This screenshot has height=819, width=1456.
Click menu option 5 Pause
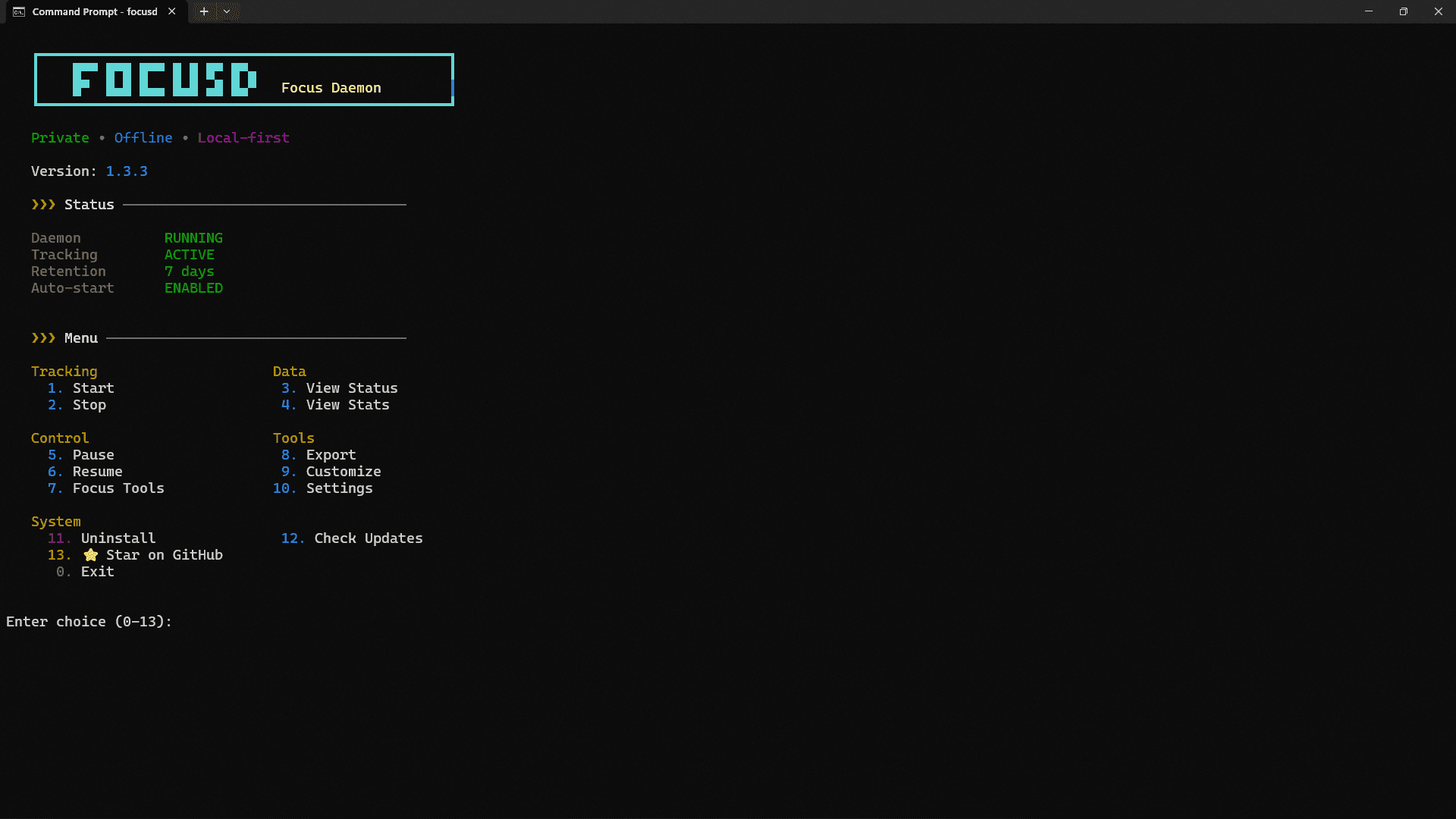click(x=81, y=455)
